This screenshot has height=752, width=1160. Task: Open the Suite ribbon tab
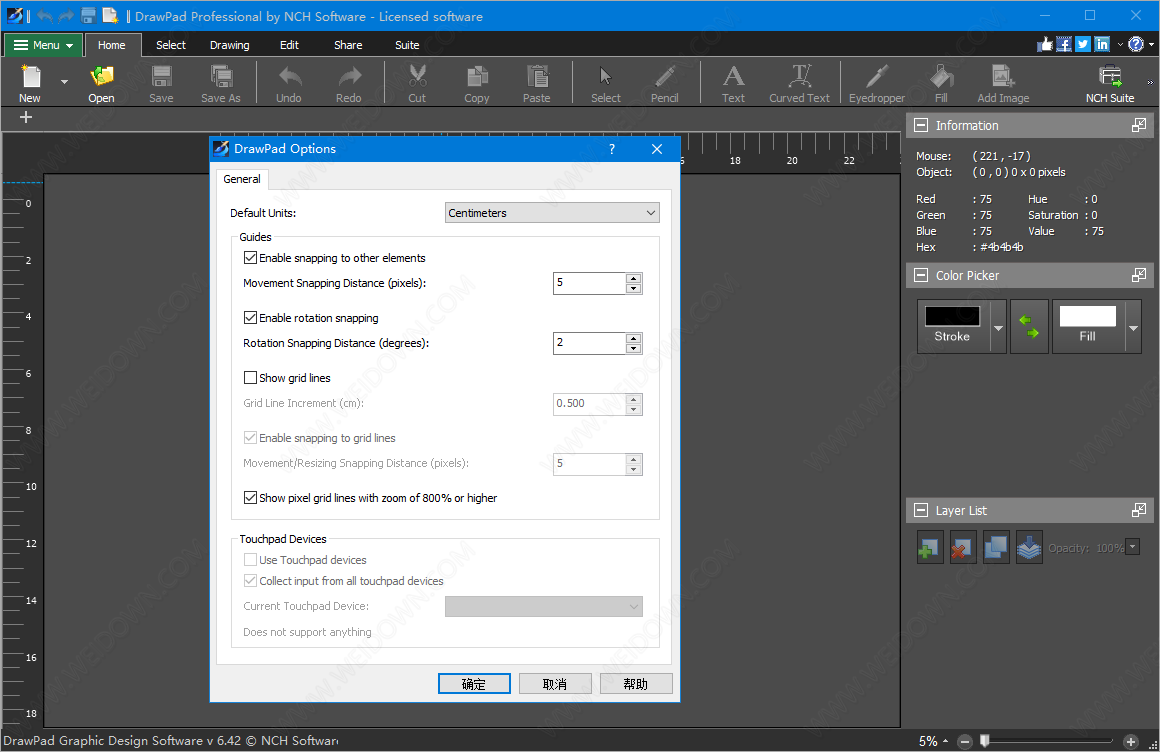click(x=407, y=45)
